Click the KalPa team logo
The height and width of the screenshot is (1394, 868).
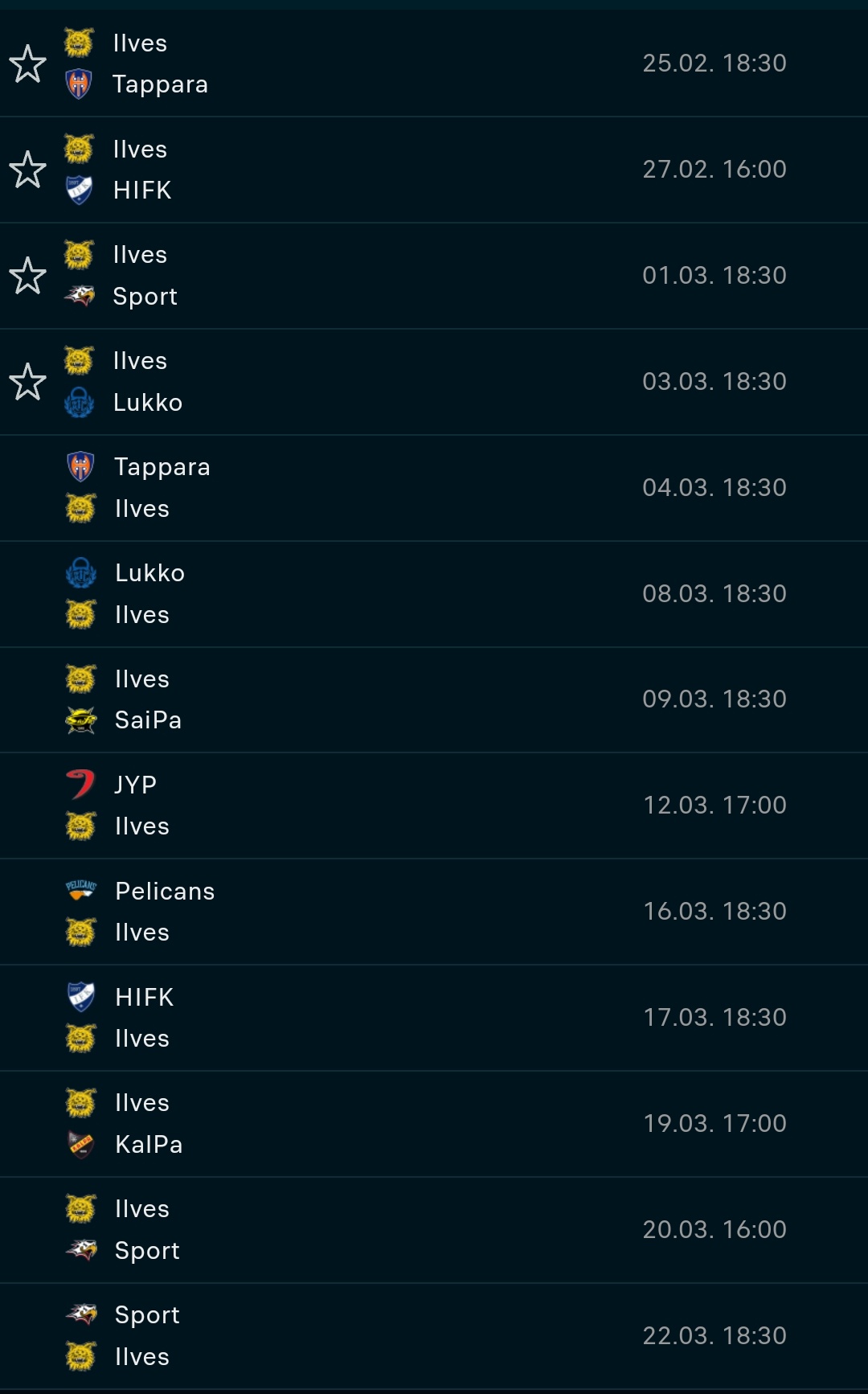[80, 1144]
